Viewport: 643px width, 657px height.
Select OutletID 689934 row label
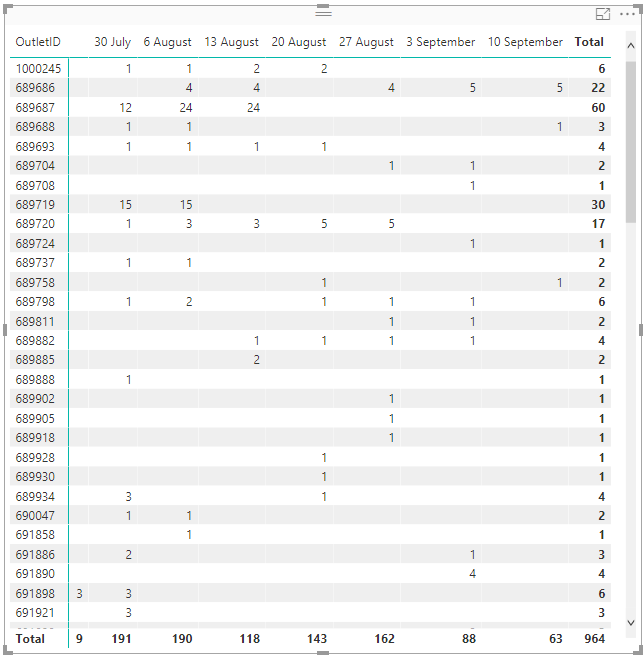tap(35, 497)
